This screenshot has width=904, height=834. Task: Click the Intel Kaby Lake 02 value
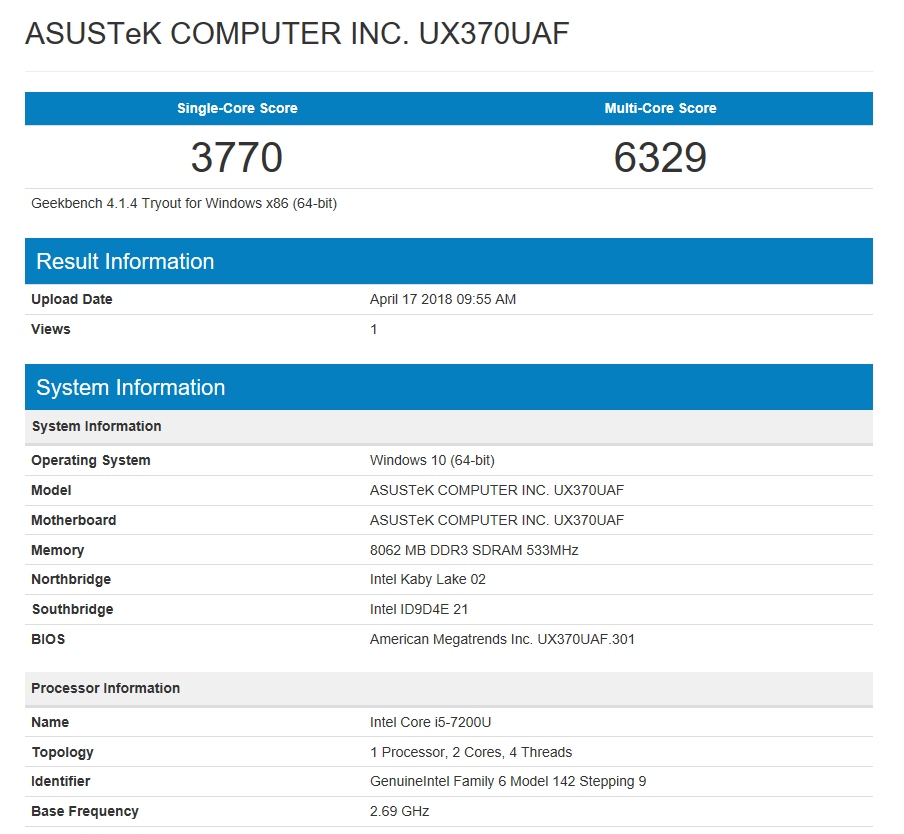pos(428,580)
